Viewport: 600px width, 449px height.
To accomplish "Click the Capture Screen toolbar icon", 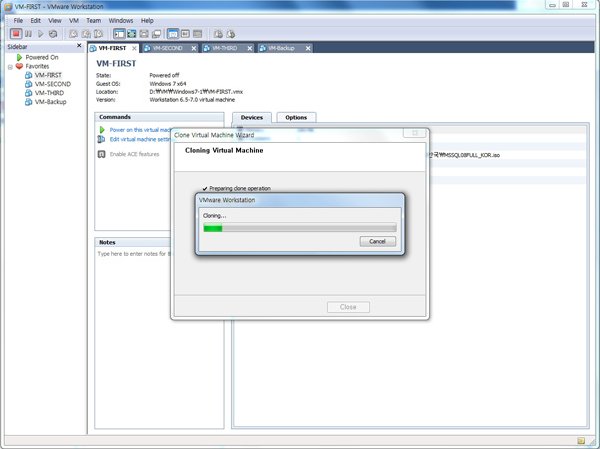I will [218, 34].
